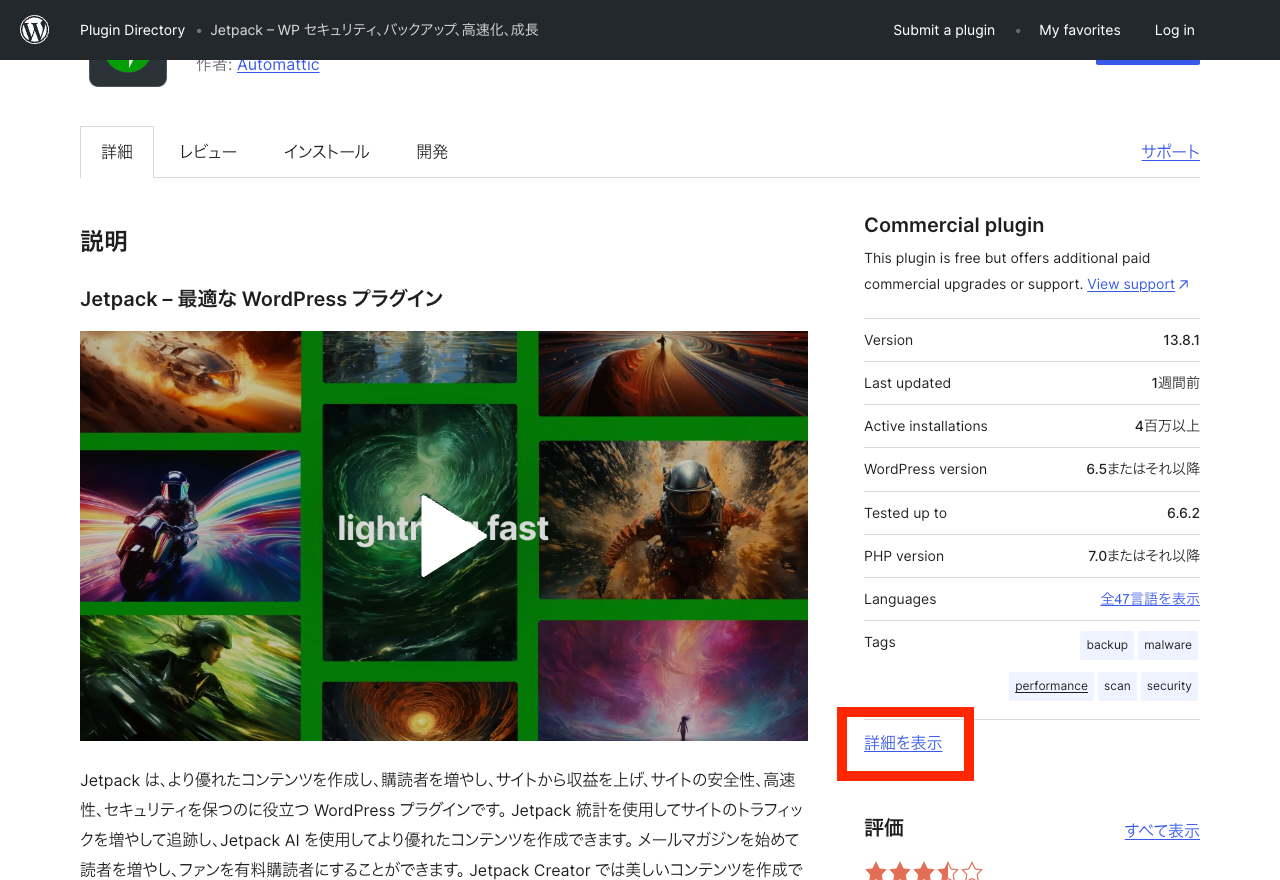Click the performance tag
The image size is (1280, 880).
[1051, 686]
